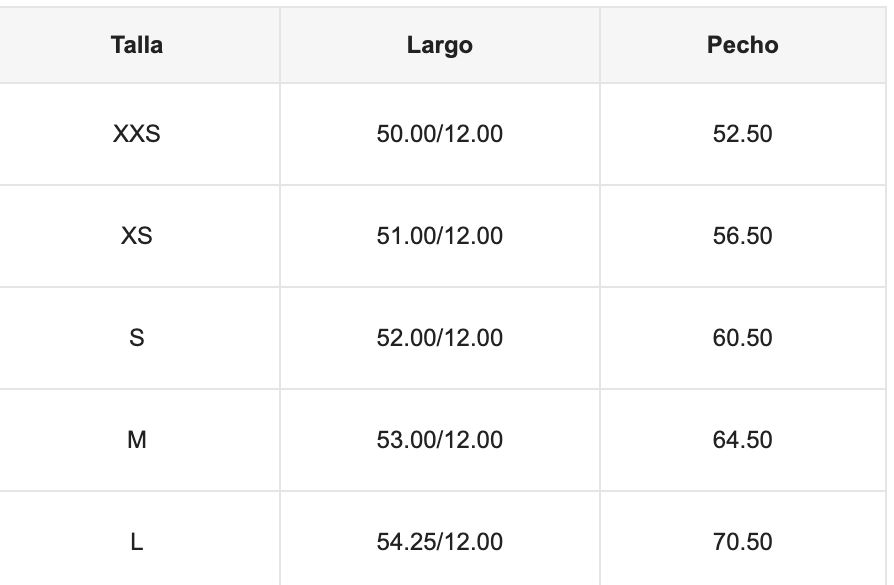Click the Talla column header

[137, 45]
